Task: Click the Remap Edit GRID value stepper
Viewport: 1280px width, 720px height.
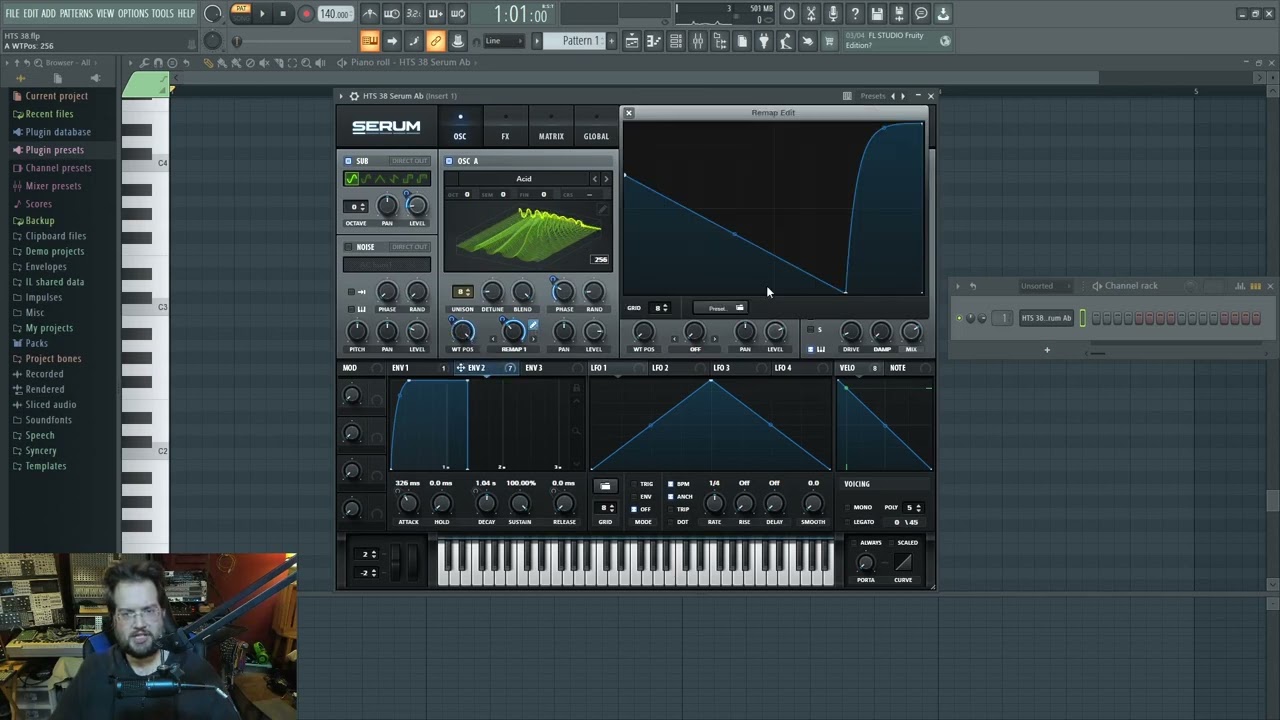Action: [660, 308]
